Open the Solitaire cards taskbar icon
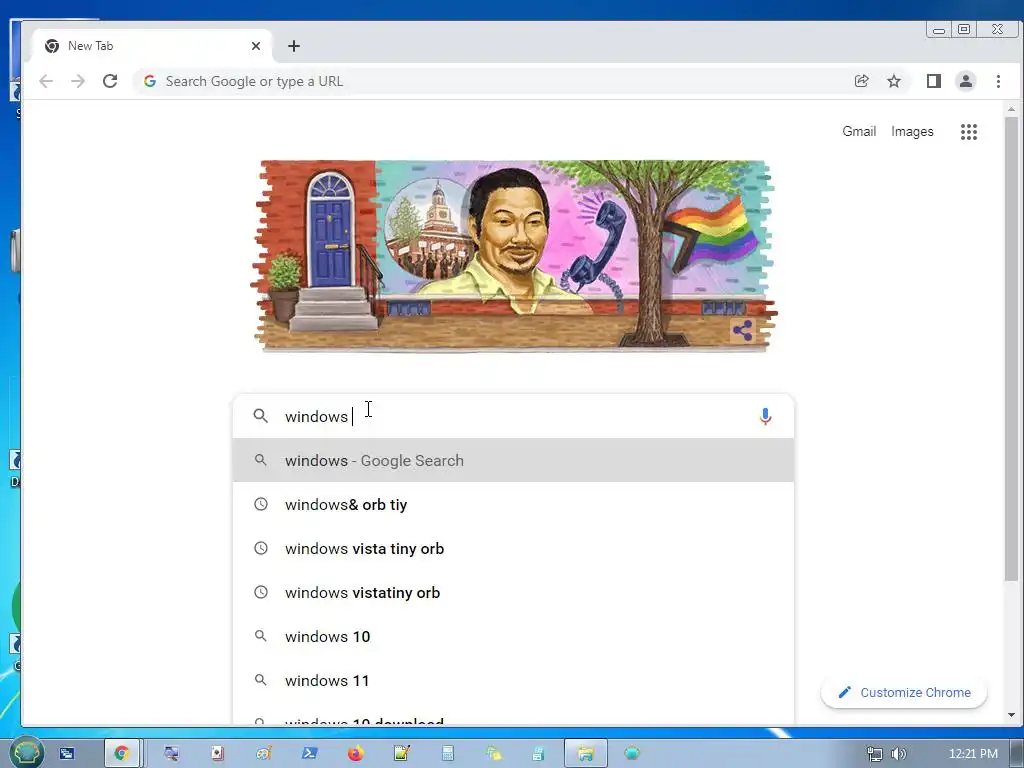The height and width of the screenshot is (768, 1024). pos(217,754)
